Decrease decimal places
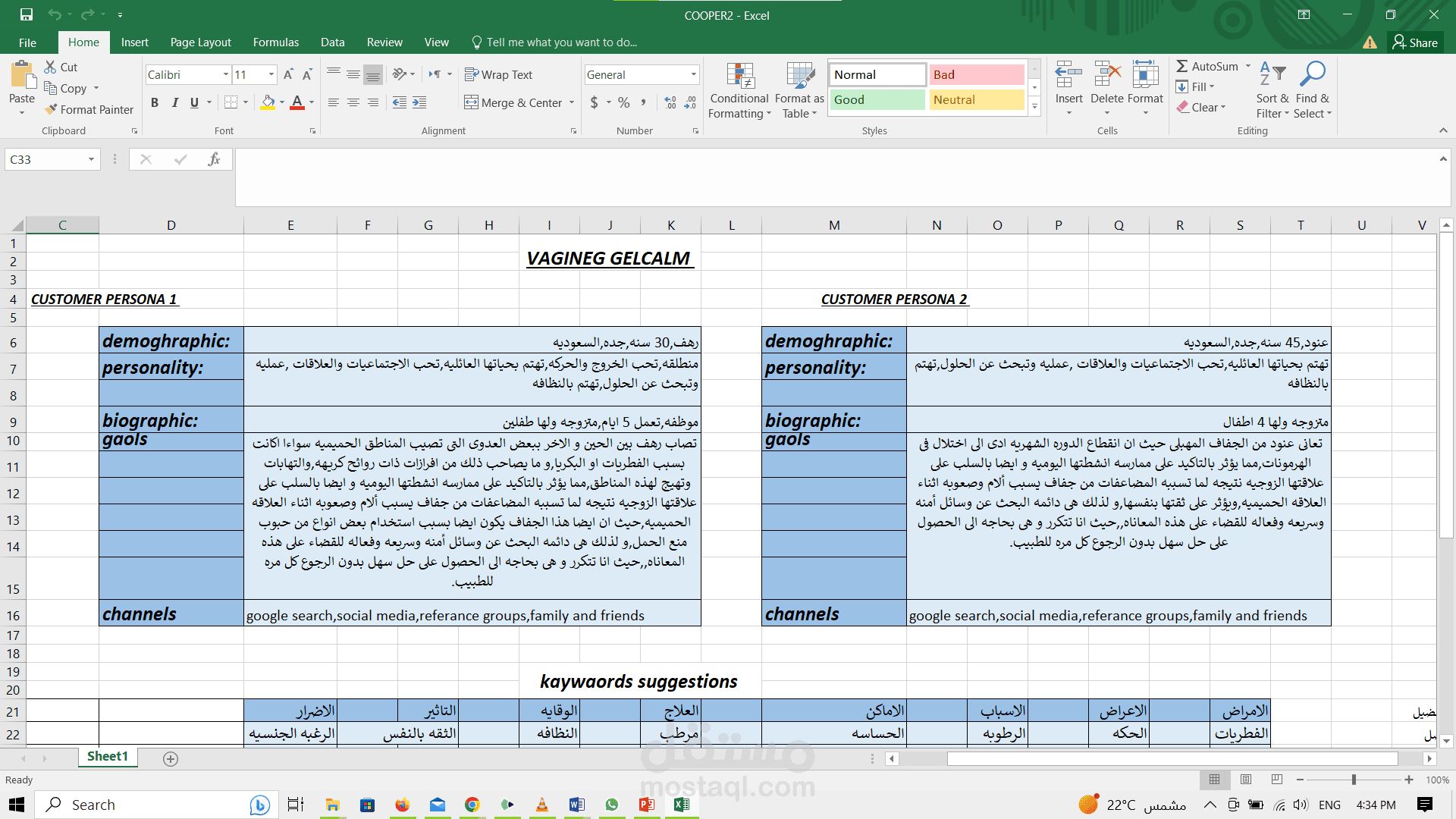Viewport: 1456px width, 819px height. [x=690, y=102]
